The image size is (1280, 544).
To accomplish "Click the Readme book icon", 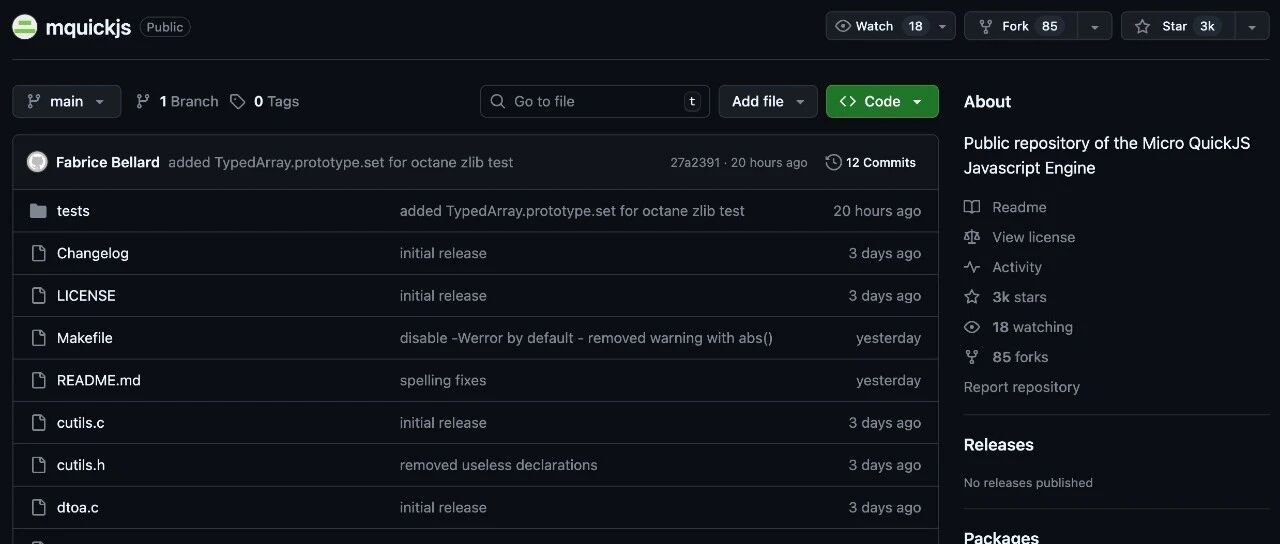I will click(x=972, y=207).
